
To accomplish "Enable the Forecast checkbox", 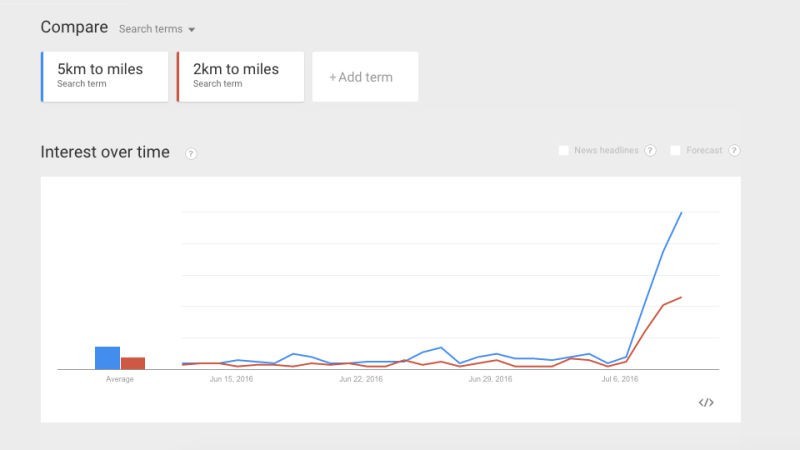I will click(675, 151).
